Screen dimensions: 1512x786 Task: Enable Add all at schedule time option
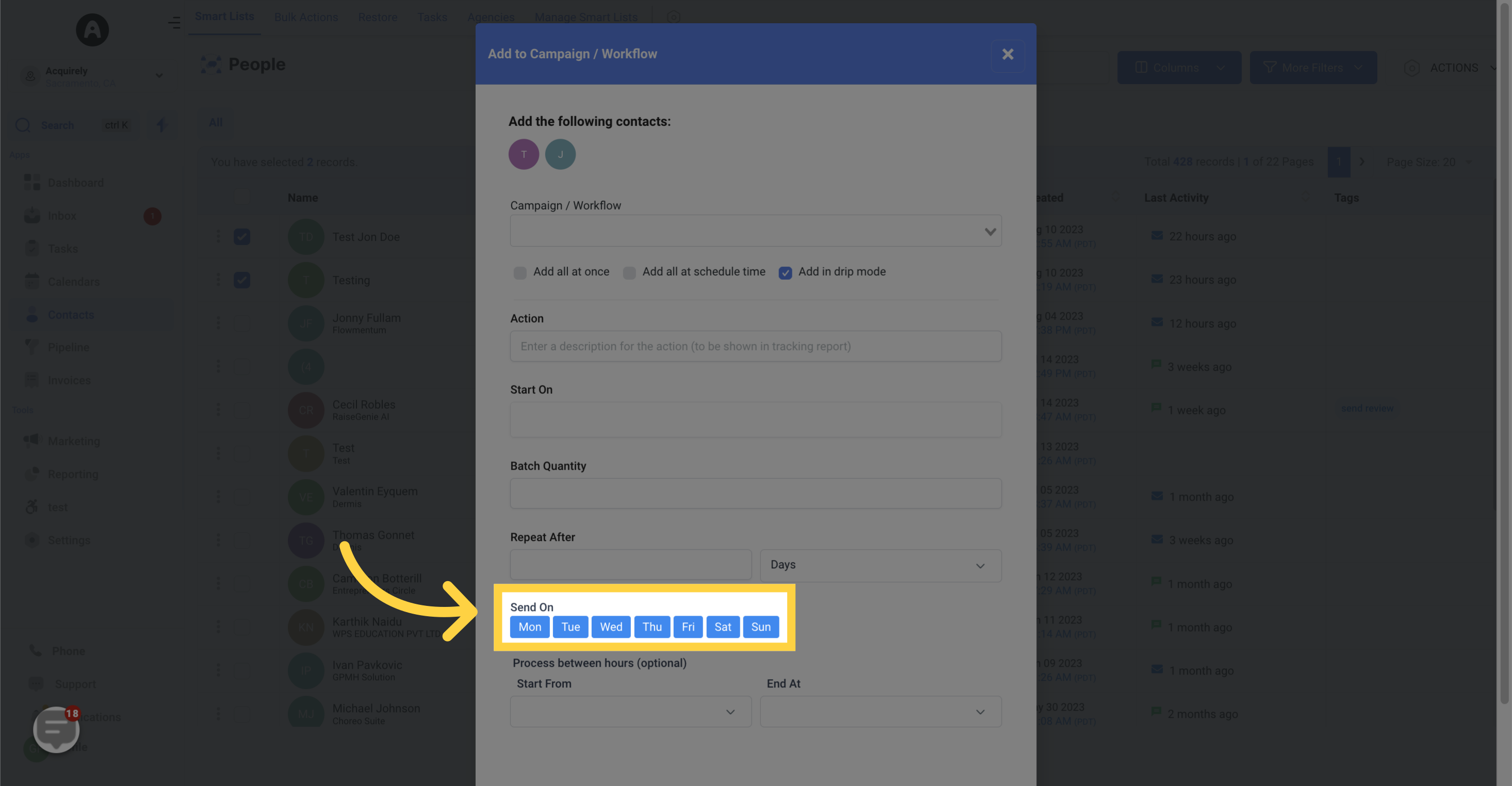point(630,272)
